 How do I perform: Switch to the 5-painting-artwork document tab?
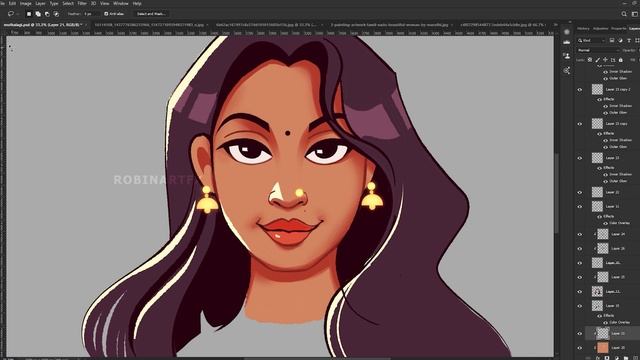tap(390, 25)
